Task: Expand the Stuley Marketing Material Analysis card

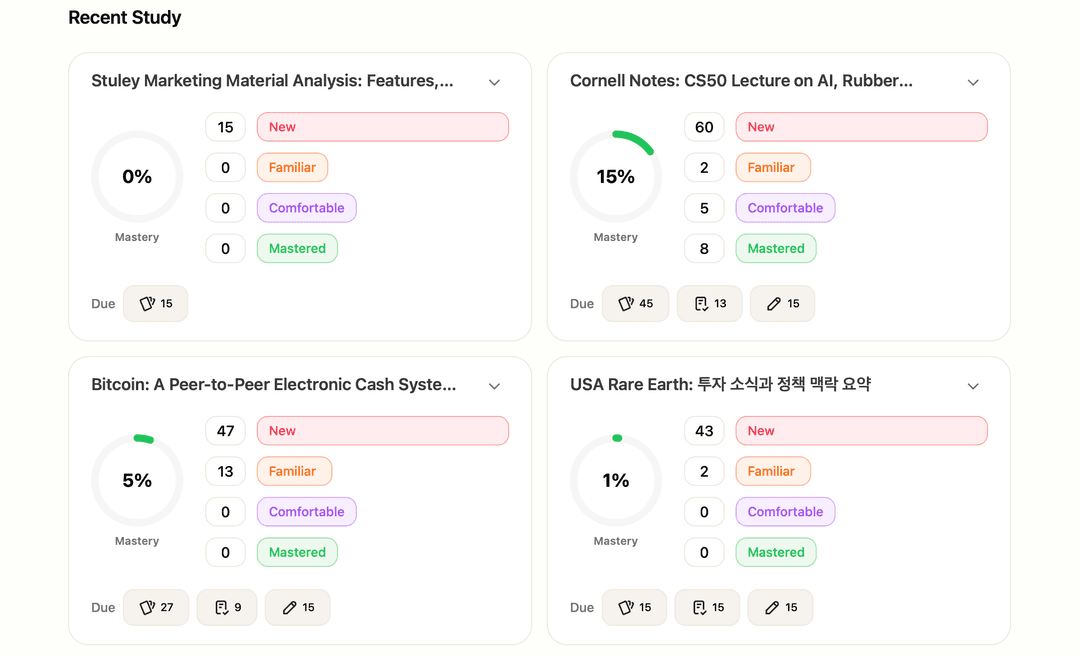Action: (494, 82)
